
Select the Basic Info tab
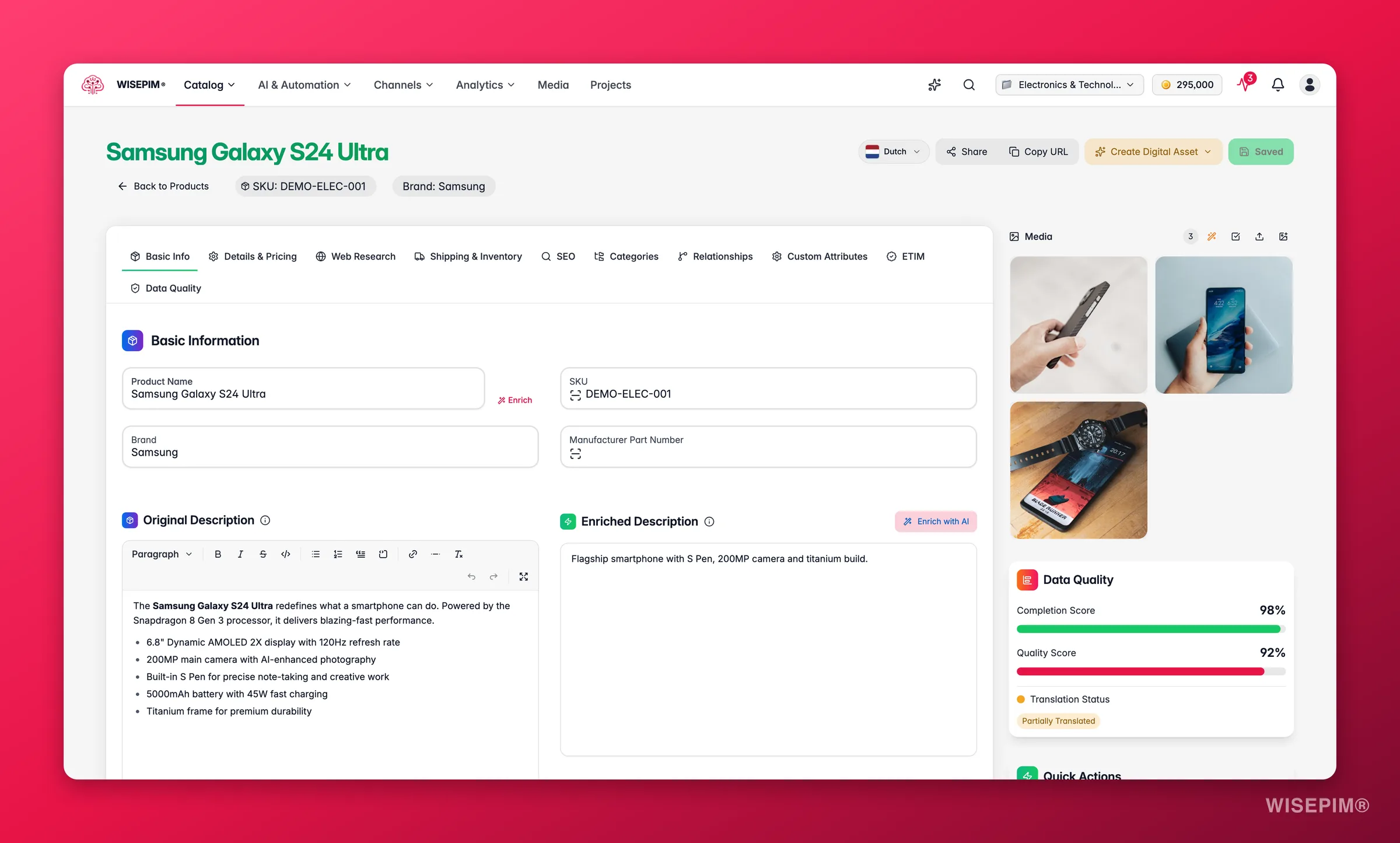pos(160,256)
